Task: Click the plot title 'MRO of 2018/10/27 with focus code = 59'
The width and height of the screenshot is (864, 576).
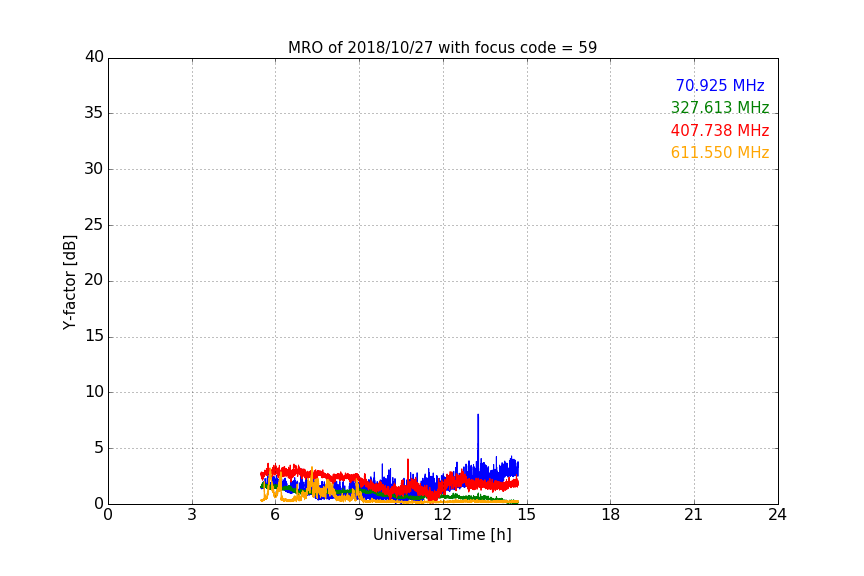Action: pyautogui.click(x=442, y=47)
